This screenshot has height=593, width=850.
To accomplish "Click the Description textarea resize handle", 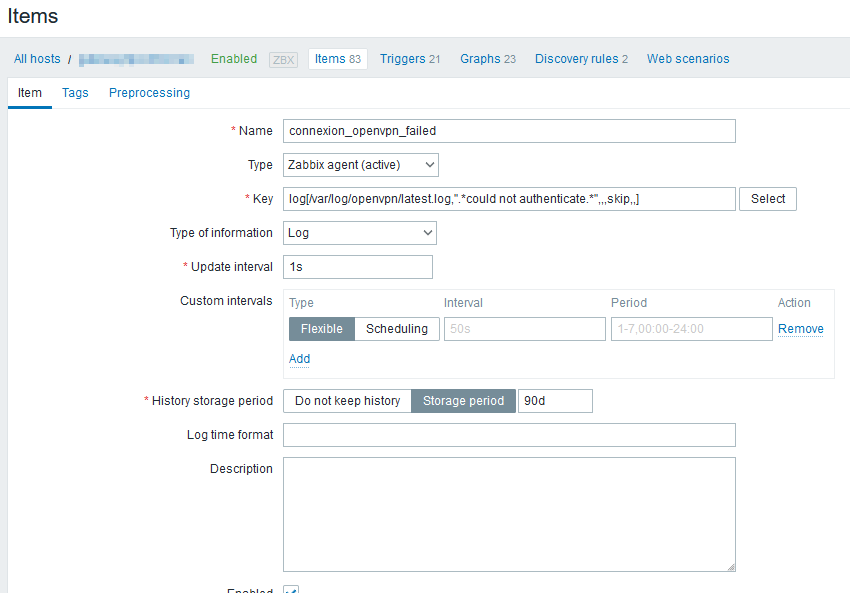I will 730,566.
